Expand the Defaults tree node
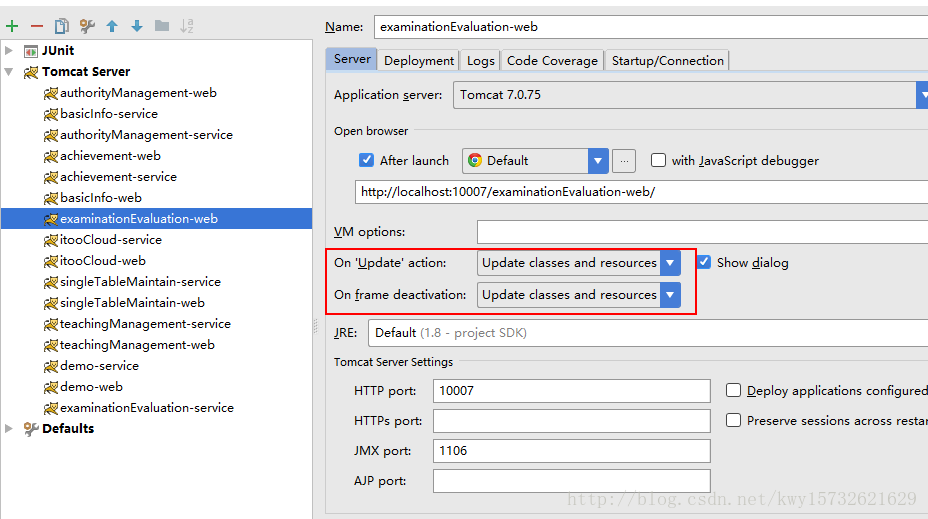This screenshot has width=928, height=519. (x=9, y=428)
